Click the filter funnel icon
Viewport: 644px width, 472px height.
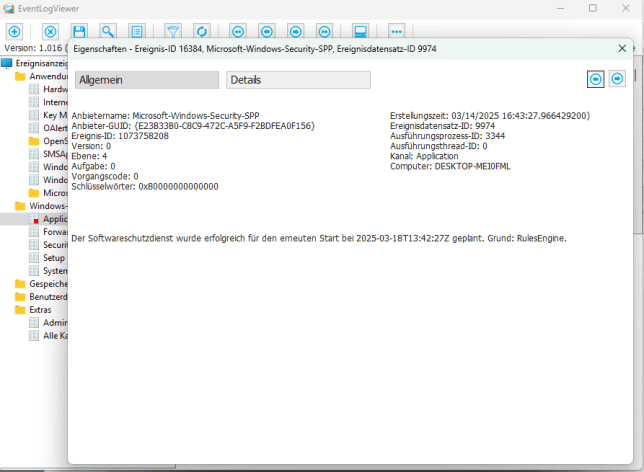tap(172, 32)
